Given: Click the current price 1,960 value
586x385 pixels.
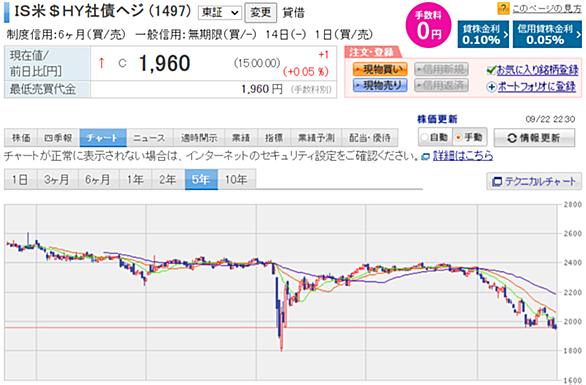Looking at the screenshot, I should pos(164,63).
